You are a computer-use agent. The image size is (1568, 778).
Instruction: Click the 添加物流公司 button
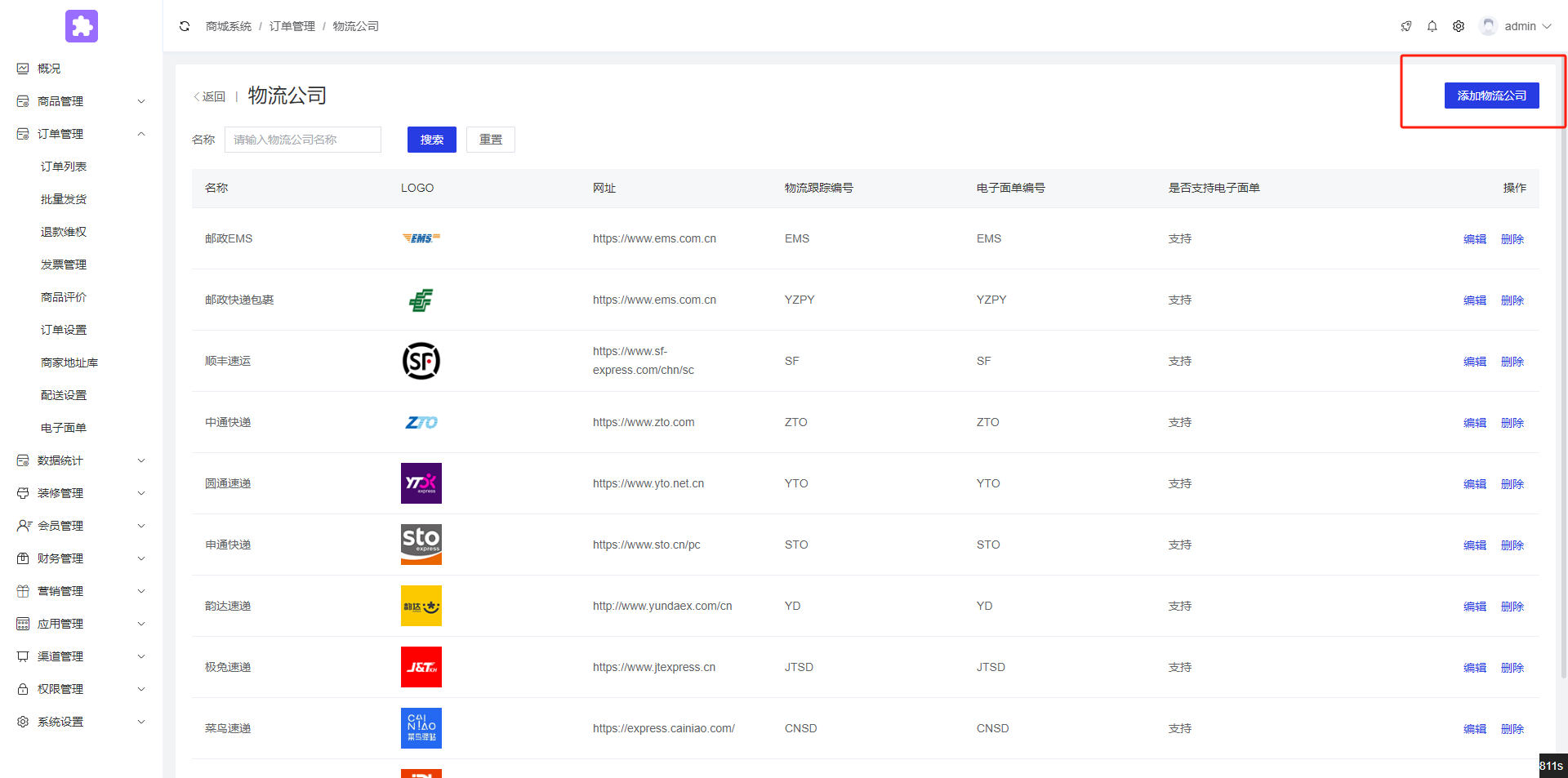tap(1491, 96)
